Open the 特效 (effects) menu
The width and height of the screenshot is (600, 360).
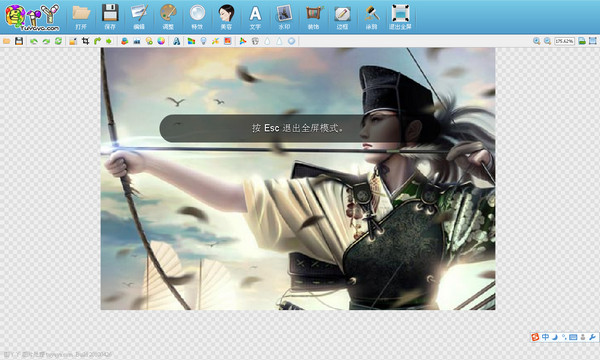tap(197, 17)
